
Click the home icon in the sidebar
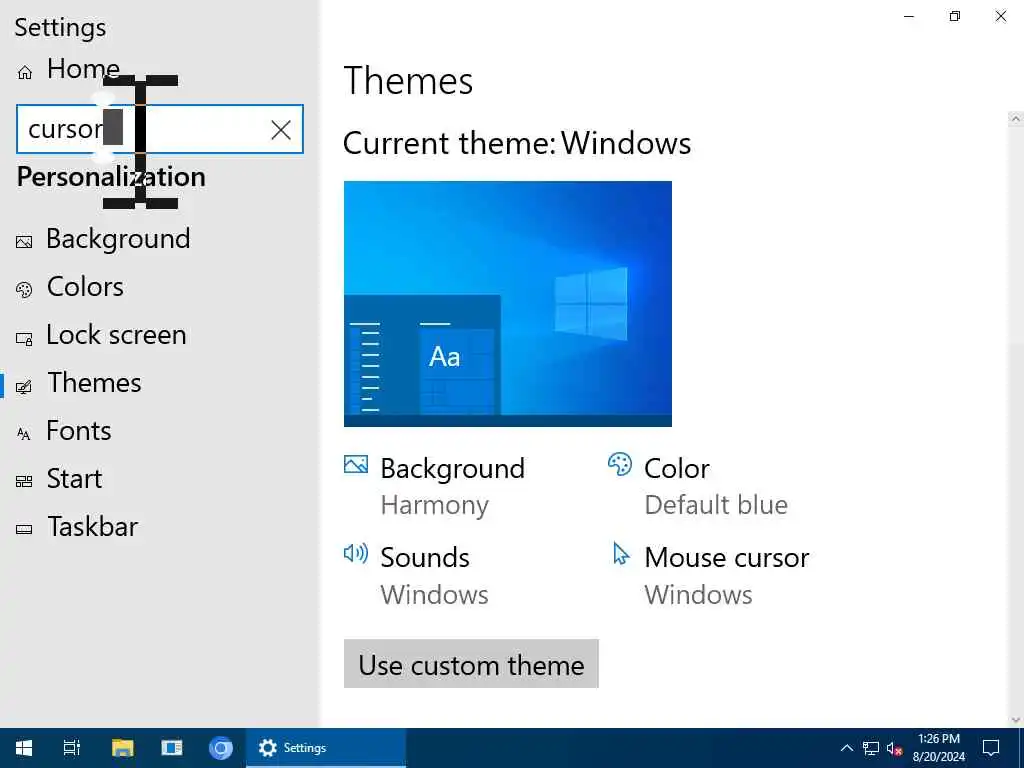[x=25, y=72]
